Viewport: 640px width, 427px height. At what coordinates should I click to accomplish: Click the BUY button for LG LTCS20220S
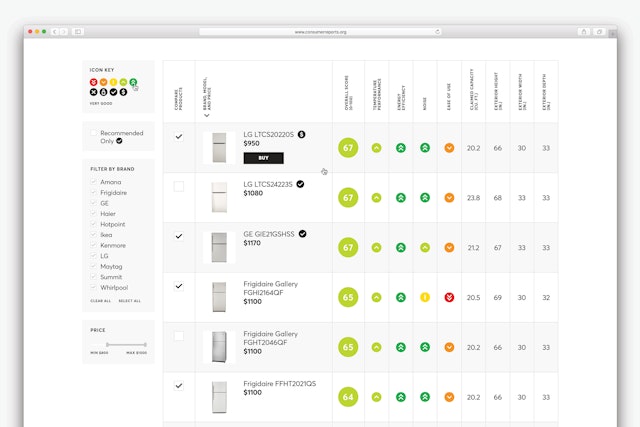[x=264, y=158]
